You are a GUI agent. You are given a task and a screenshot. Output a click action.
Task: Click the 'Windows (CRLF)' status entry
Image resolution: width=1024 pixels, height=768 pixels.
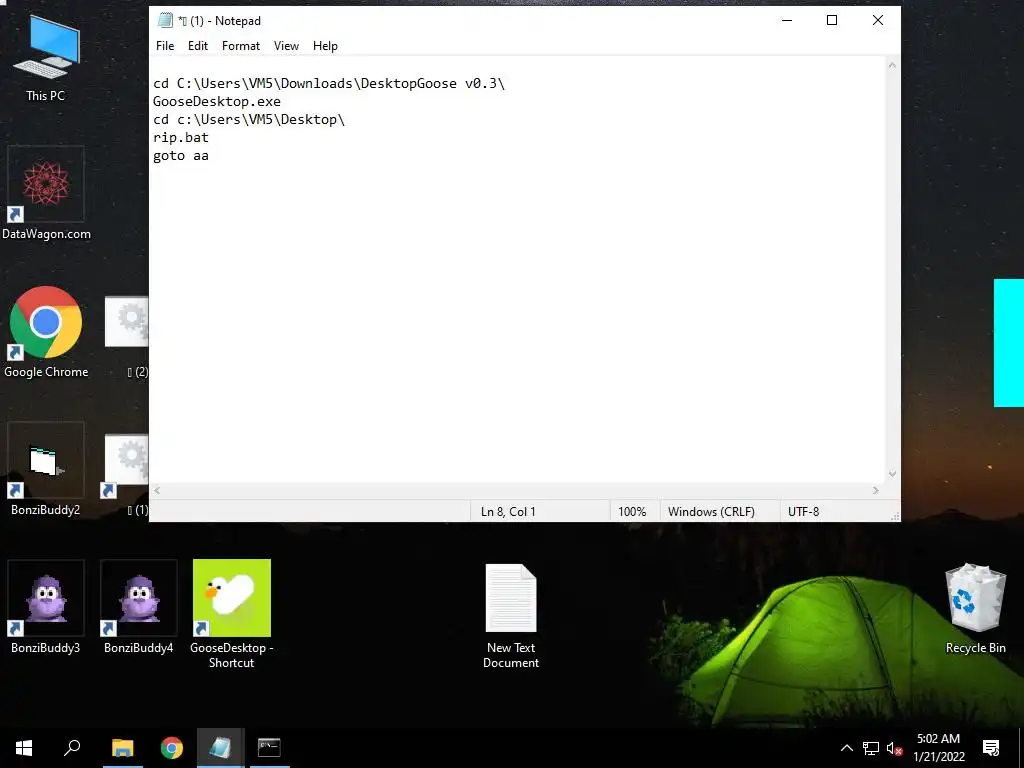[x=711, y=511]
